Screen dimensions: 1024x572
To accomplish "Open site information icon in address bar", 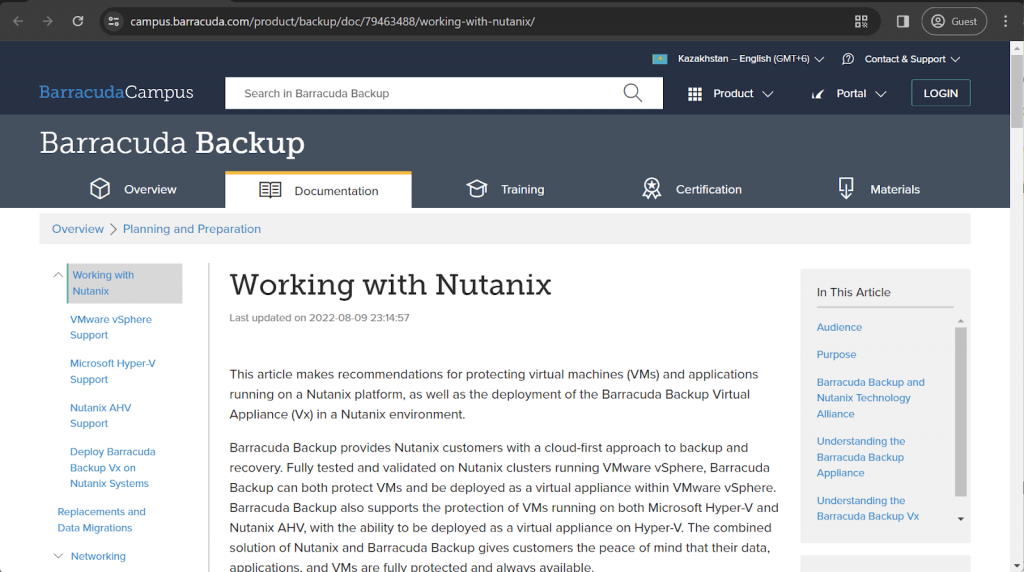I will 114,22.
